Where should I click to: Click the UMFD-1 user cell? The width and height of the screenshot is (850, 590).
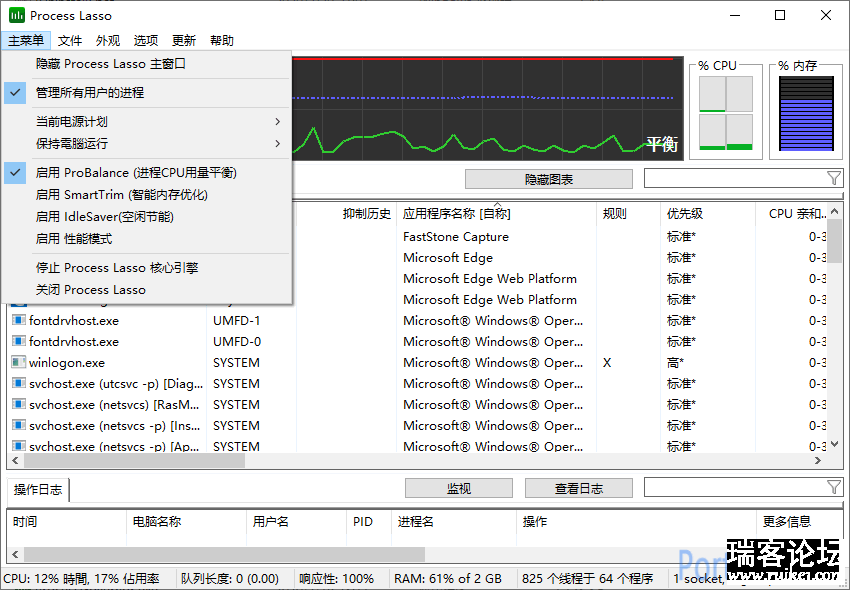236,320
